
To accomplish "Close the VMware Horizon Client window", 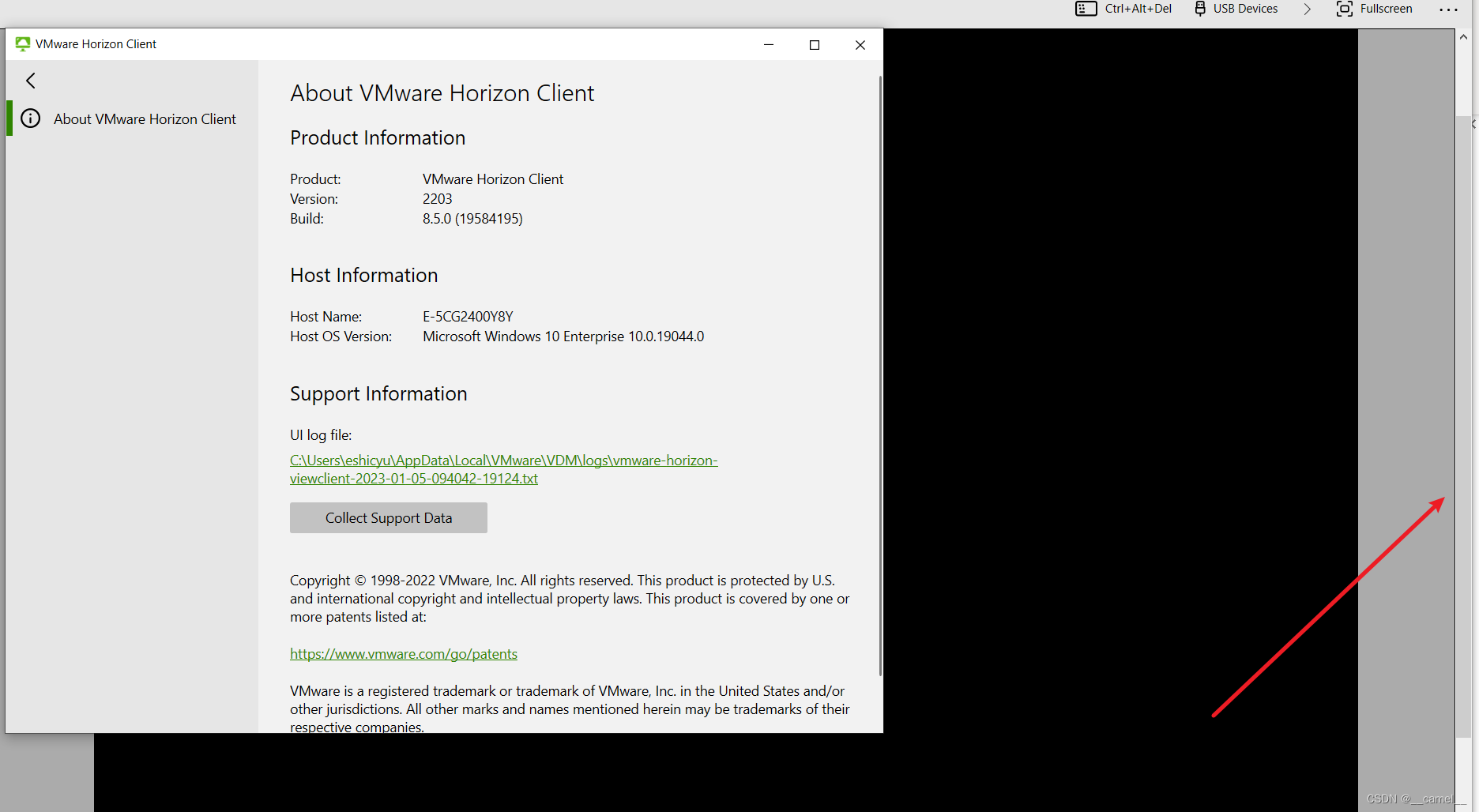I will pyautogui.click(x=860, y=44).
